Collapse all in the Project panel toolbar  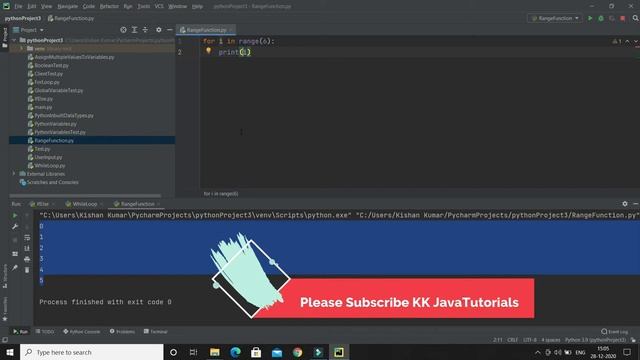point(145,30)
